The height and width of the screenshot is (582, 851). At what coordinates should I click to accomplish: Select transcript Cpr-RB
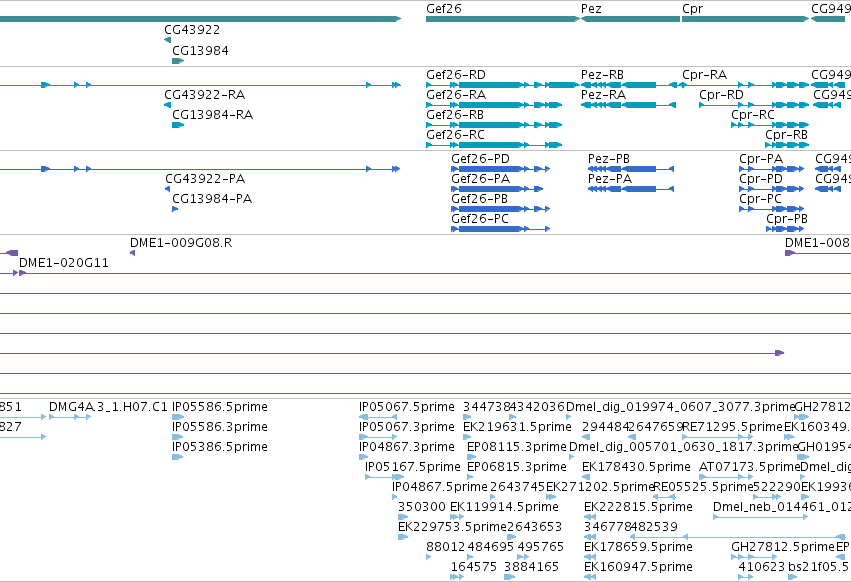click(787, 145)
